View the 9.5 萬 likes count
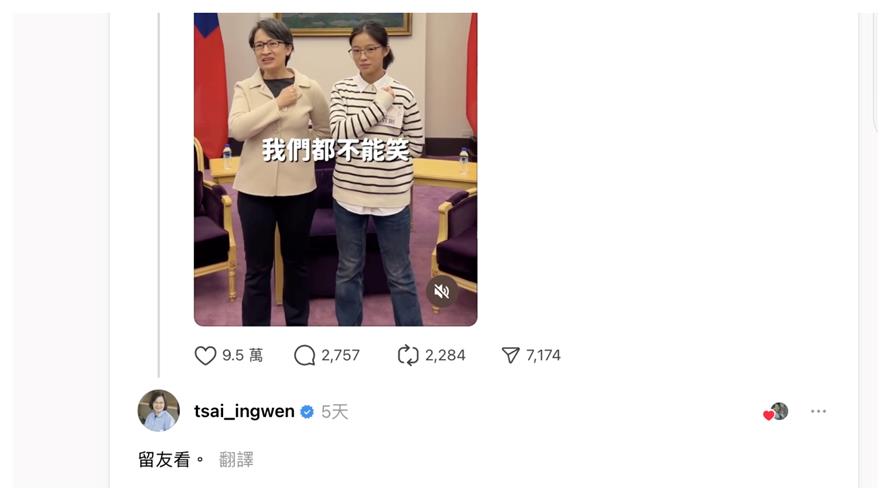The width and height of the screenshot is (890, 500). pyautogui.click(x=242, y=355)
